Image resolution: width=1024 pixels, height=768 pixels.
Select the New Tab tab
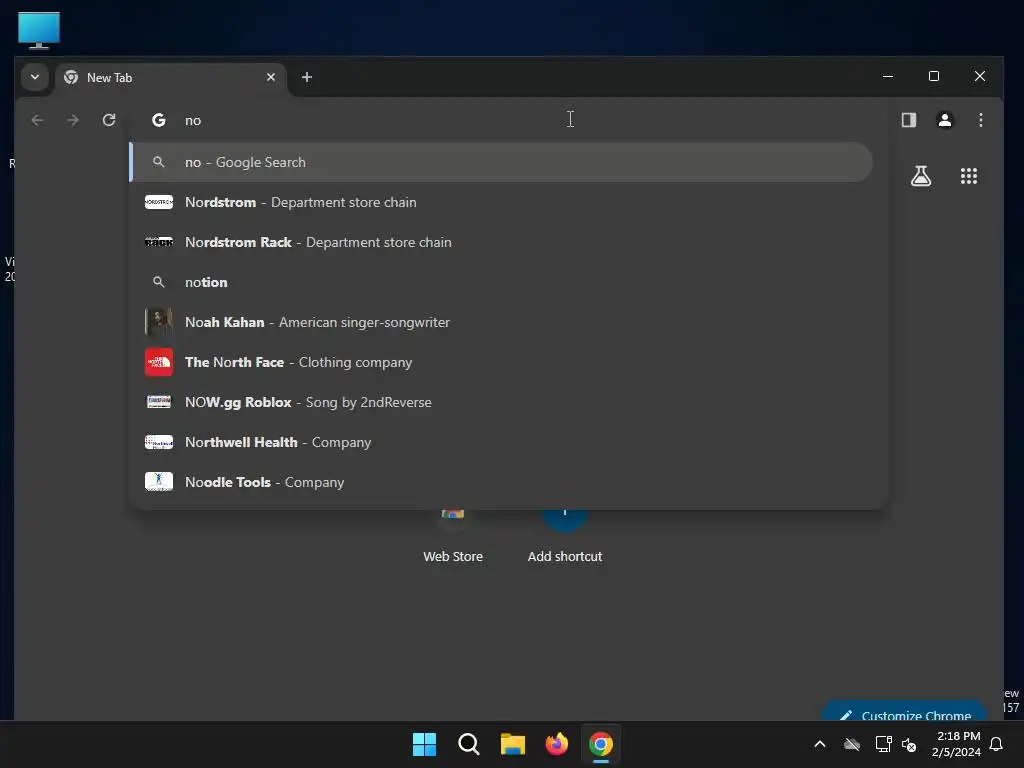click(170, 78)
